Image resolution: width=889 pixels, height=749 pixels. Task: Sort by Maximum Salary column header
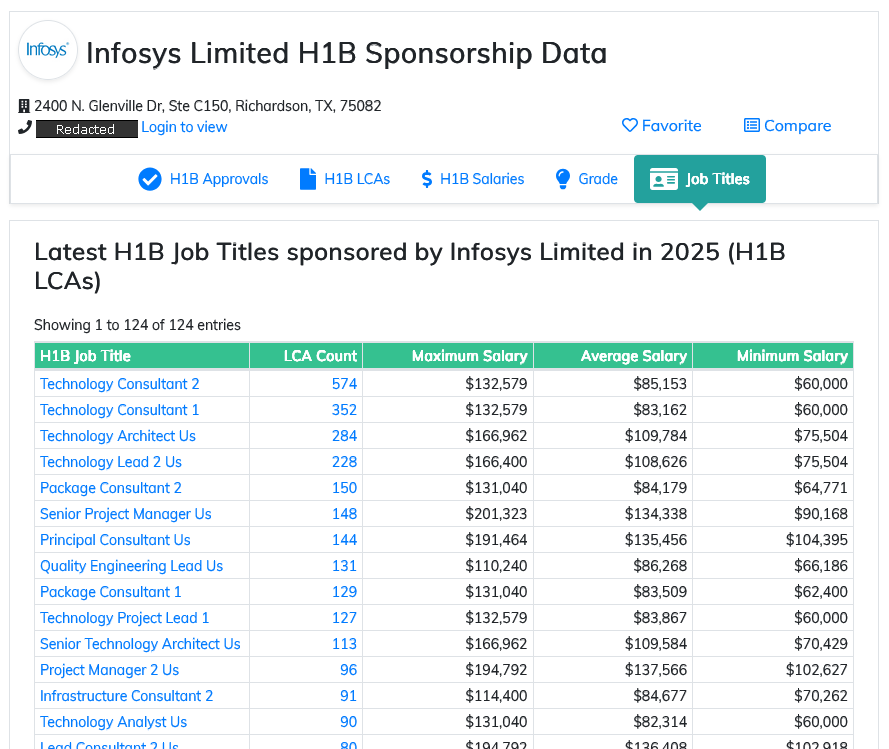click(469, 356)
